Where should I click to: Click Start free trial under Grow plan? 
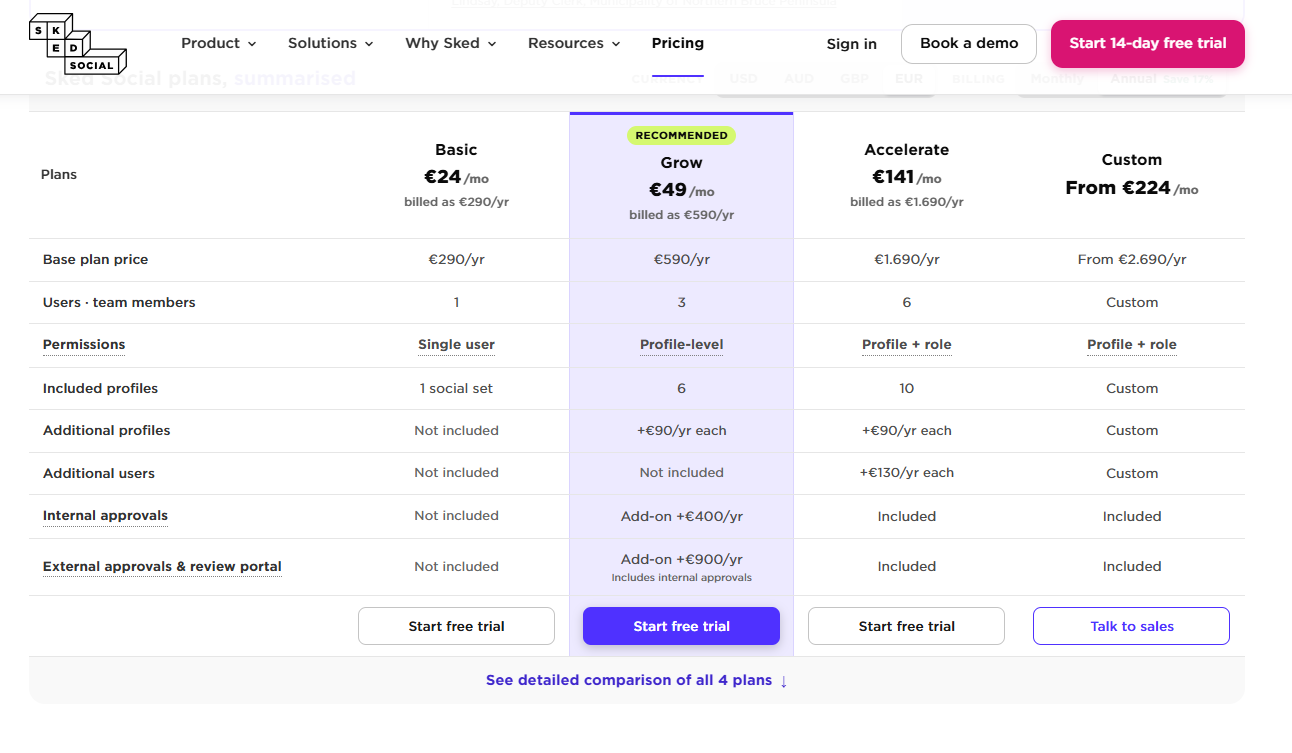tap(681, 626)
